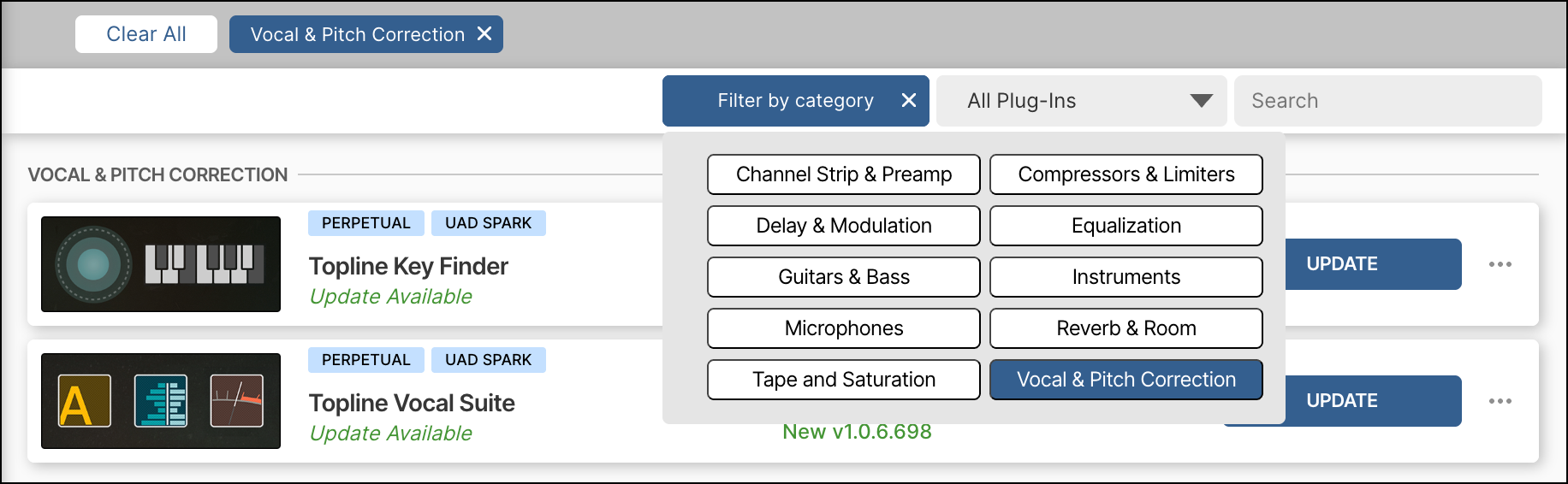This screenshot has width=1568, height=484.
Task: Open options menu for Topline Key Finder
Action: (x=1500, y=264)
